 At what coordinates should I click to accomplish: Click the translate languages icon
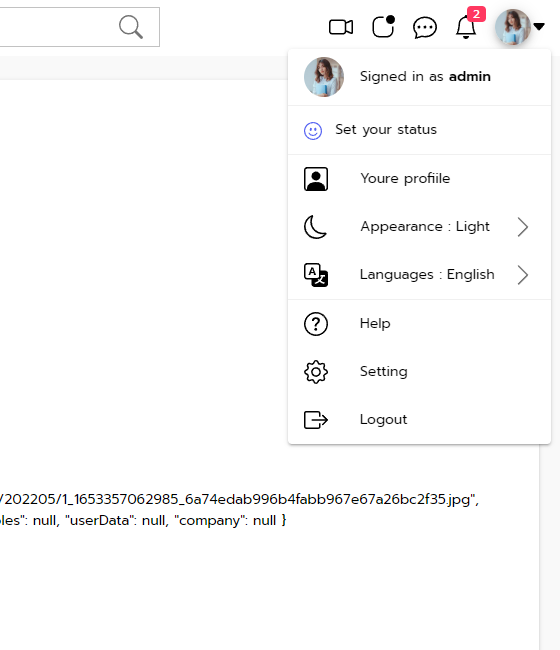point(316,275)
